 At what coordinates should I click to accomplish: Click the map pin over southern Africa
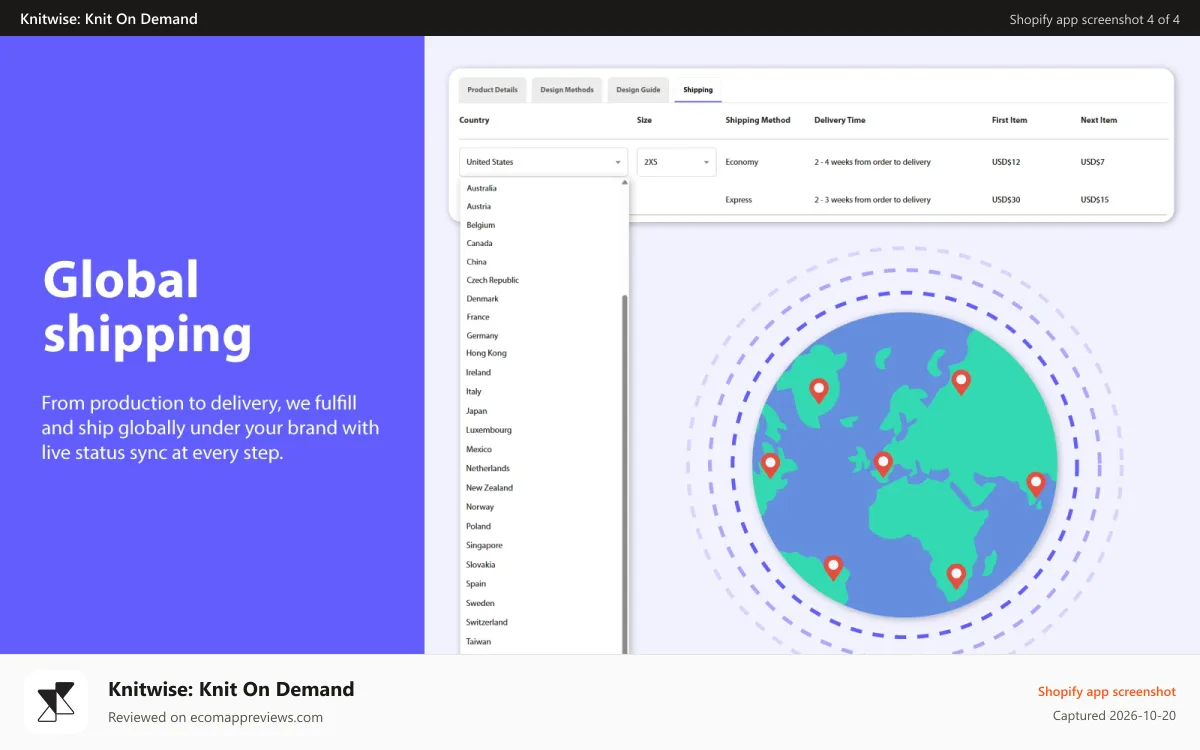click(x=956, y=576)
